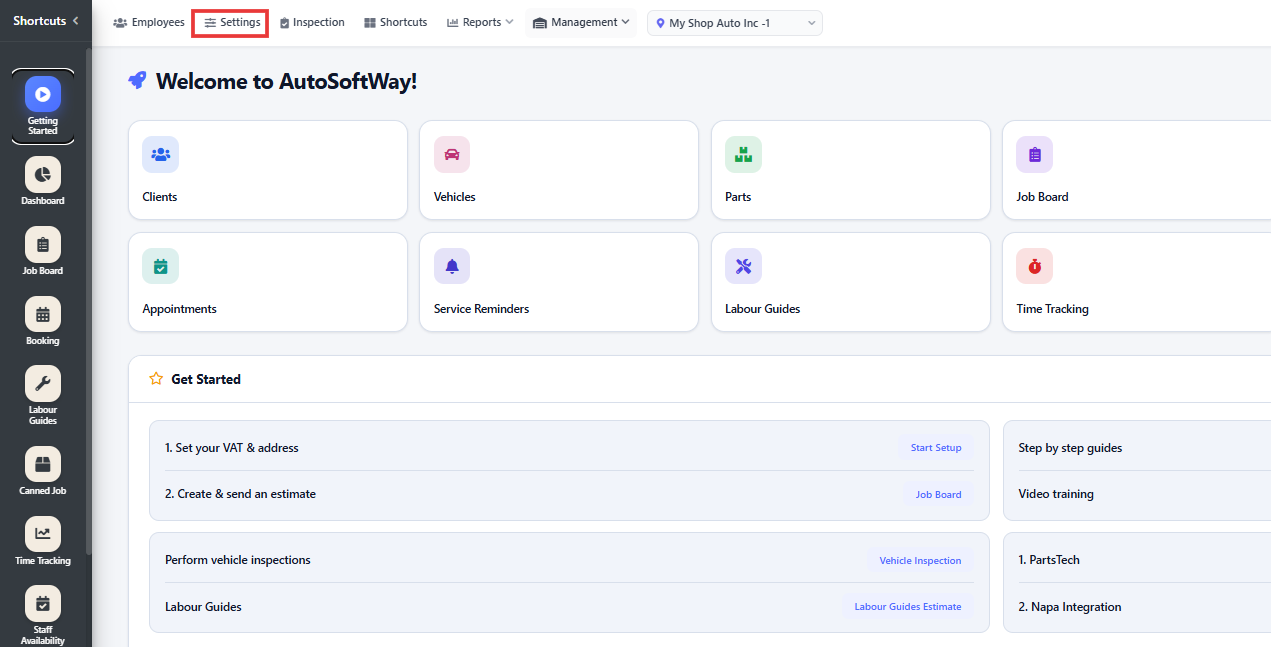Click the star icon next to Get Started
This screenshot has height=647, width=1271.
(x=156, y=379)
